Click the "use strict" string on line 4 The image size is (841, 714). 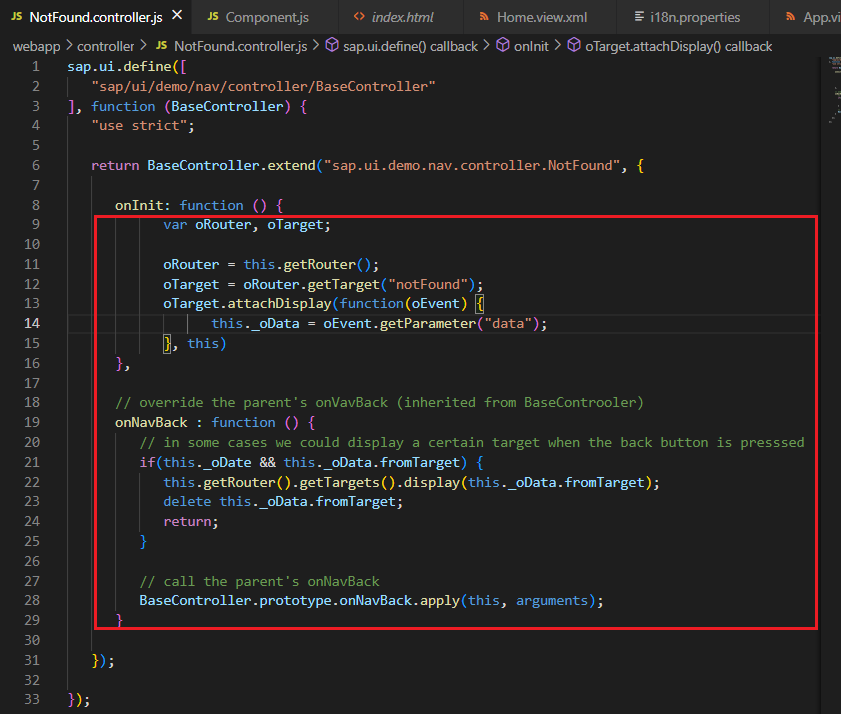(139, 126)
